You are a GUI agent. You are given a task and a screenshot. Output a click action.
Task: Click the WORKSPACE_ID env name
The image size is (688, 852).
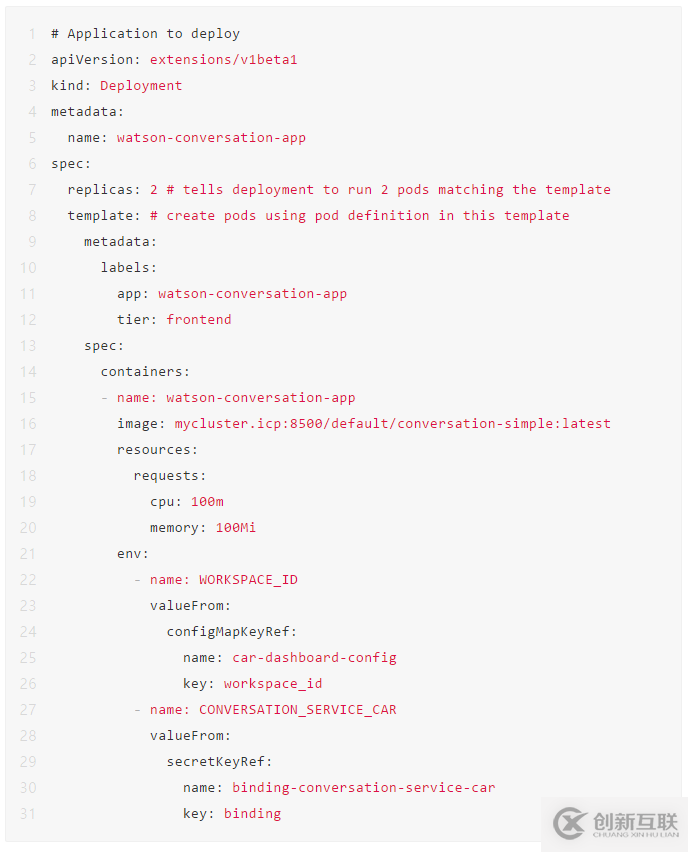tap(248, 580)
